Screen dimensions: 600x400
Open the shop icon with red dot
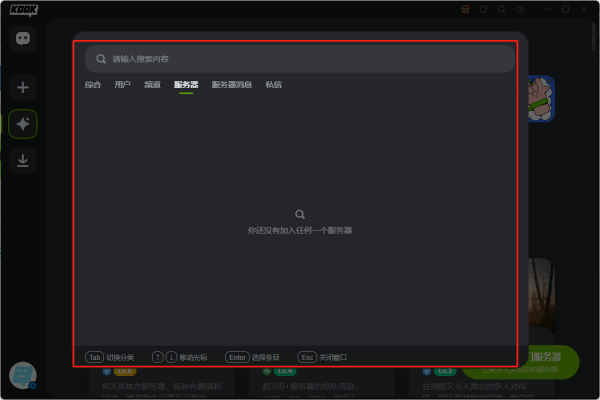coord(465,9)
